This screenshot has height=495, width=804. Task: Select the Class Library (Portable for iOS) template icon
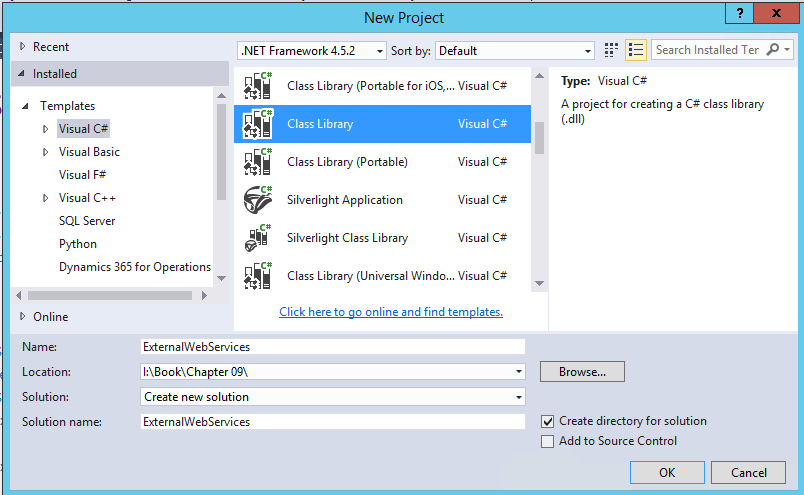click(258, 86)
